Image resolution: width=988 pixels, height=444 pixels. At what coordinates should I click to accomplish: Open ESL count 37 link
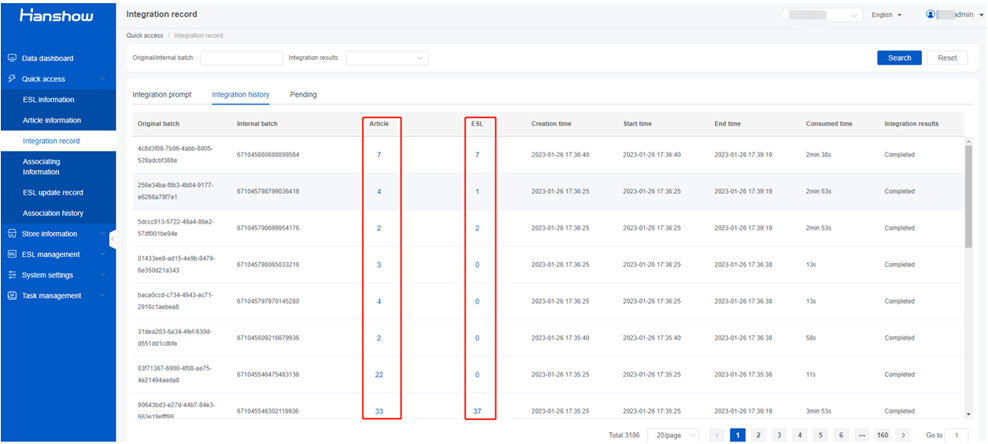(477, 411)
